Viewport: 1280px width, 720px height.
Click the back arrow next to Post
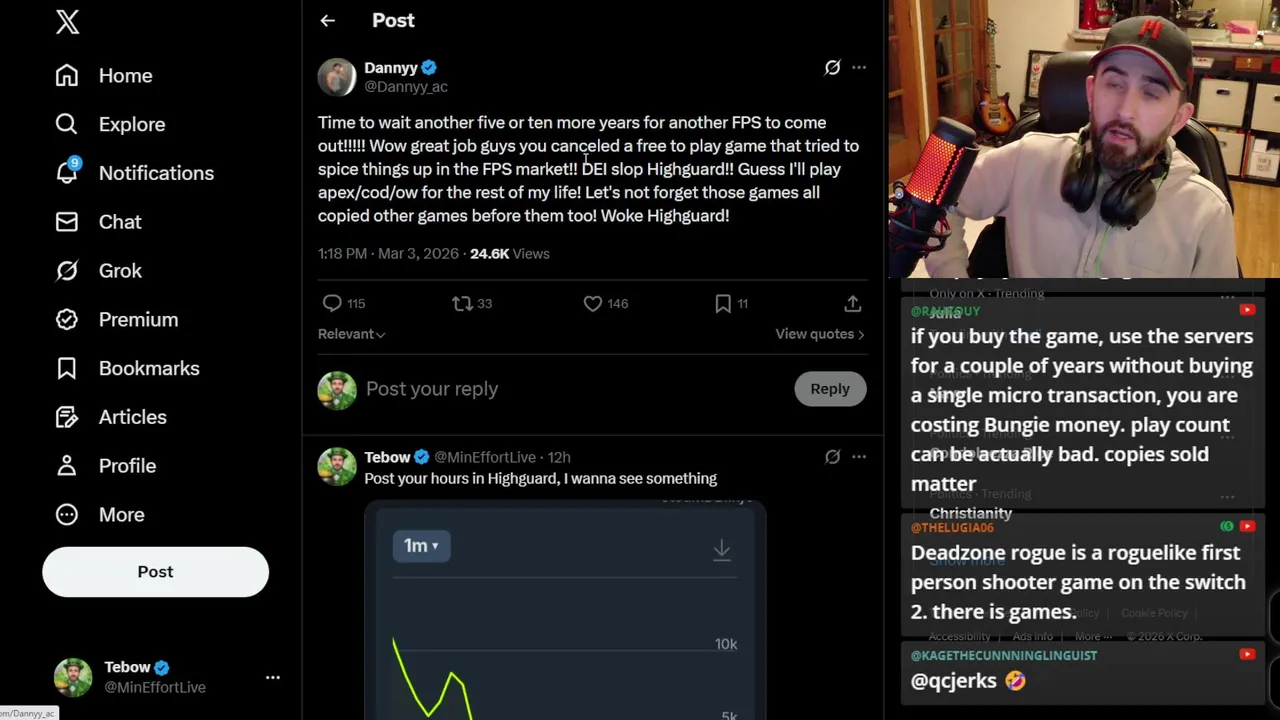[x=327, y=20]
